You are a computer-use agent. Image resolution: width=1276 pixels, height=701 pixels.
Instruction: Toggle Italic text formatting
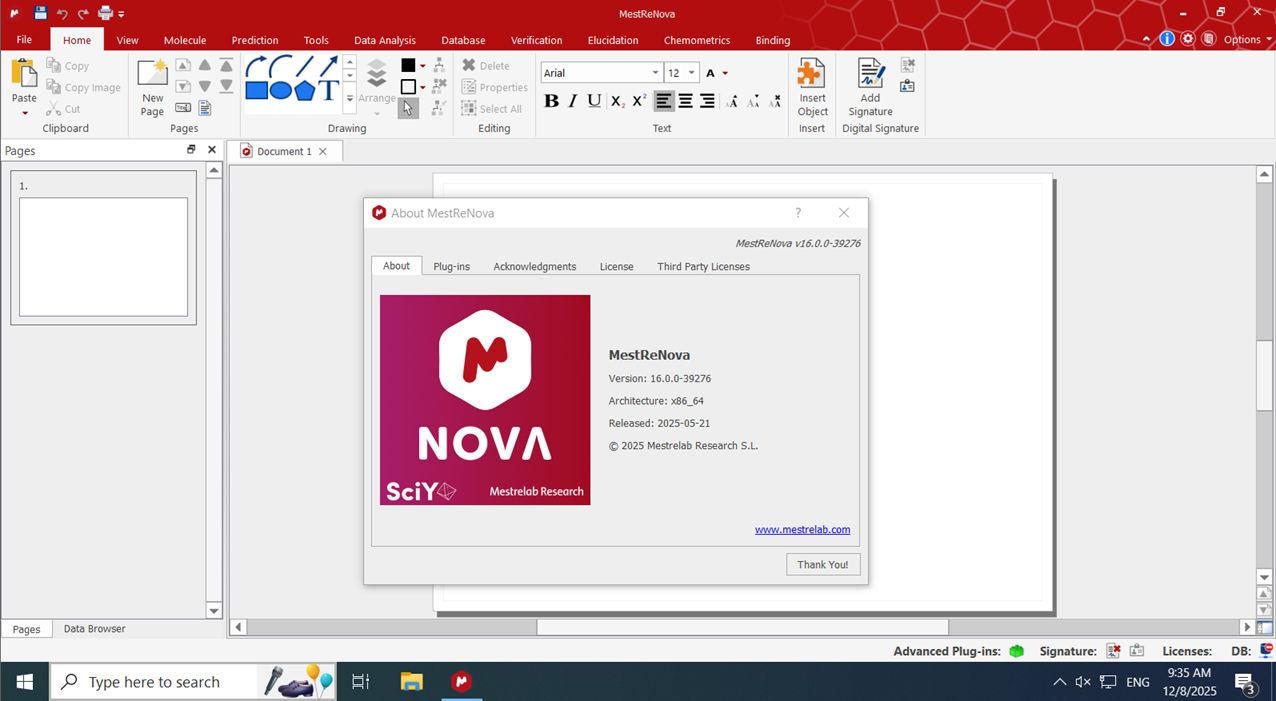point(573,101)
